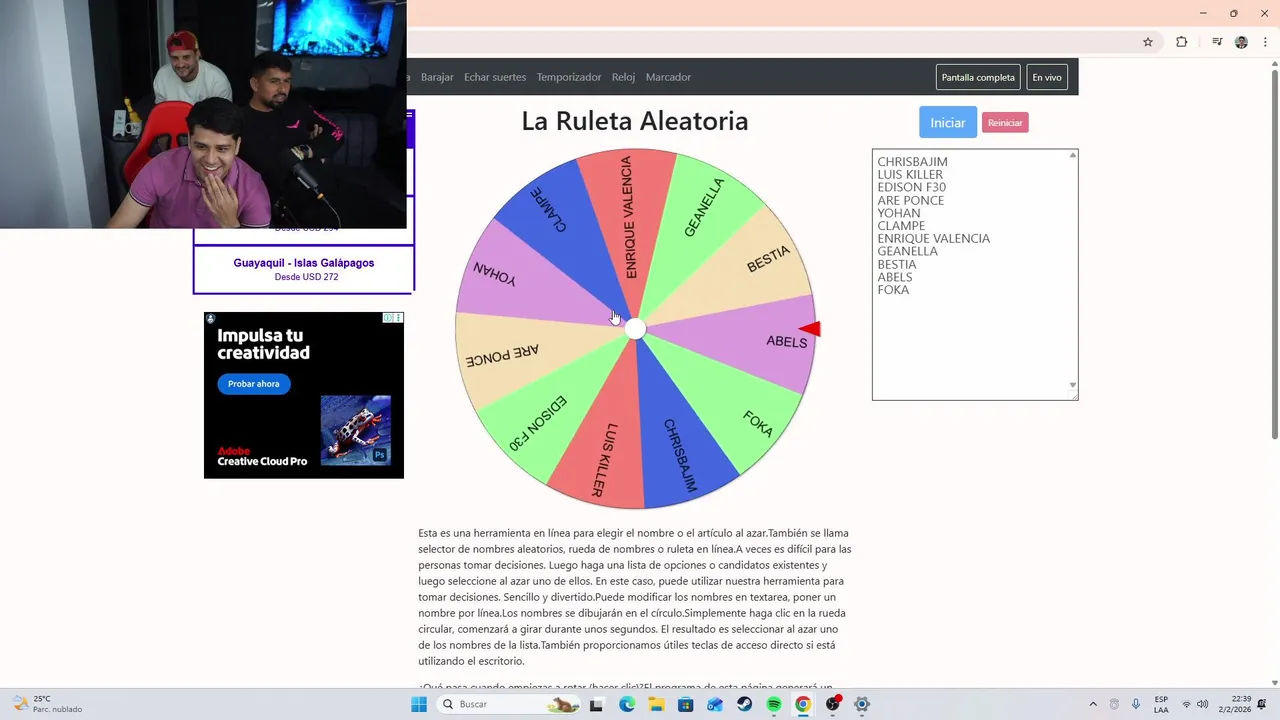Image resolution: width=1280 pixels, height=720 pixels.
Task: Open the Chrome three-dot menu
Action: [1265, 42]
